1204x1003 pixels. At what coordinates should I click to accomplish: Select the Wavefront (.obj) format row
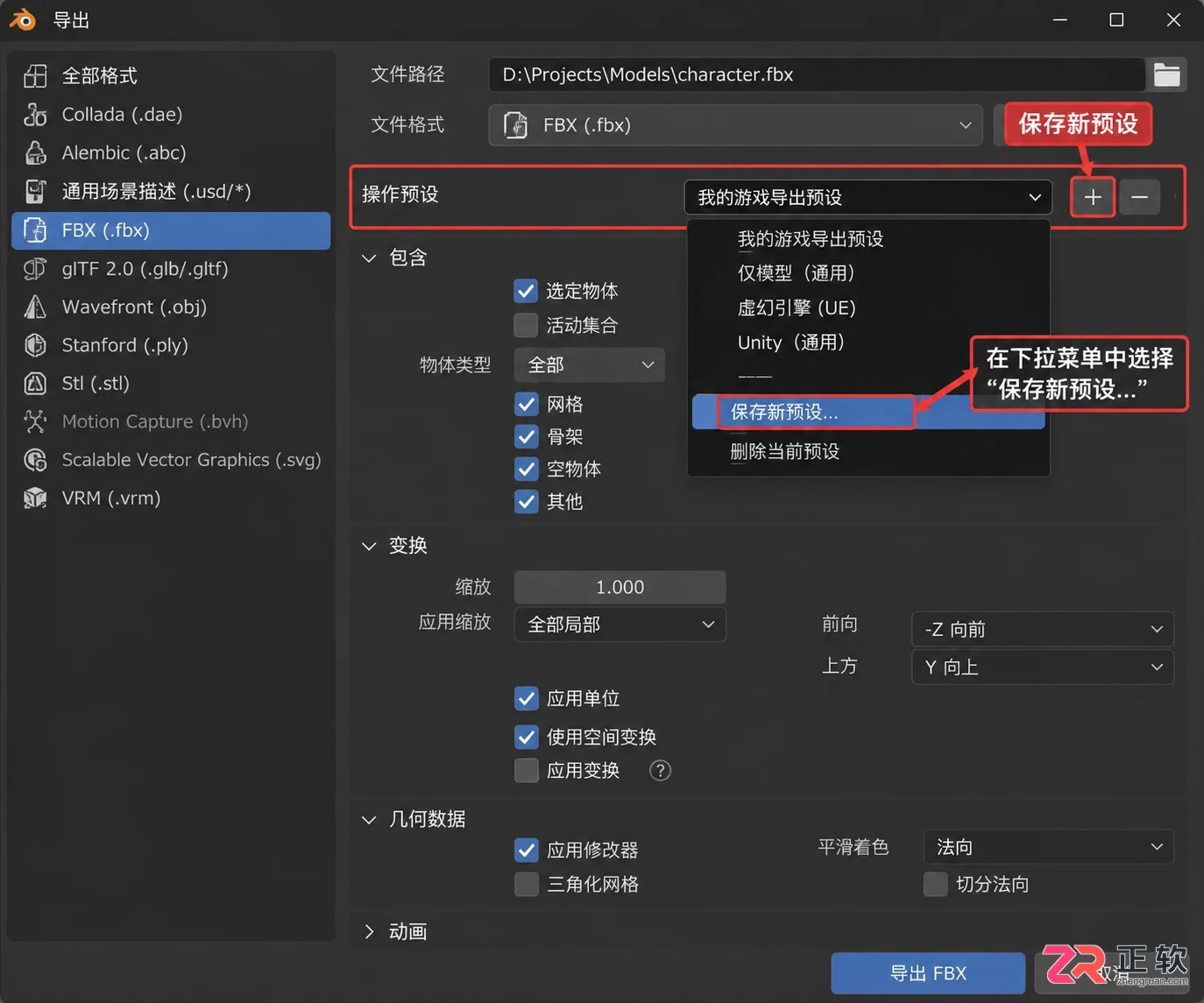(x=171, y=307)
